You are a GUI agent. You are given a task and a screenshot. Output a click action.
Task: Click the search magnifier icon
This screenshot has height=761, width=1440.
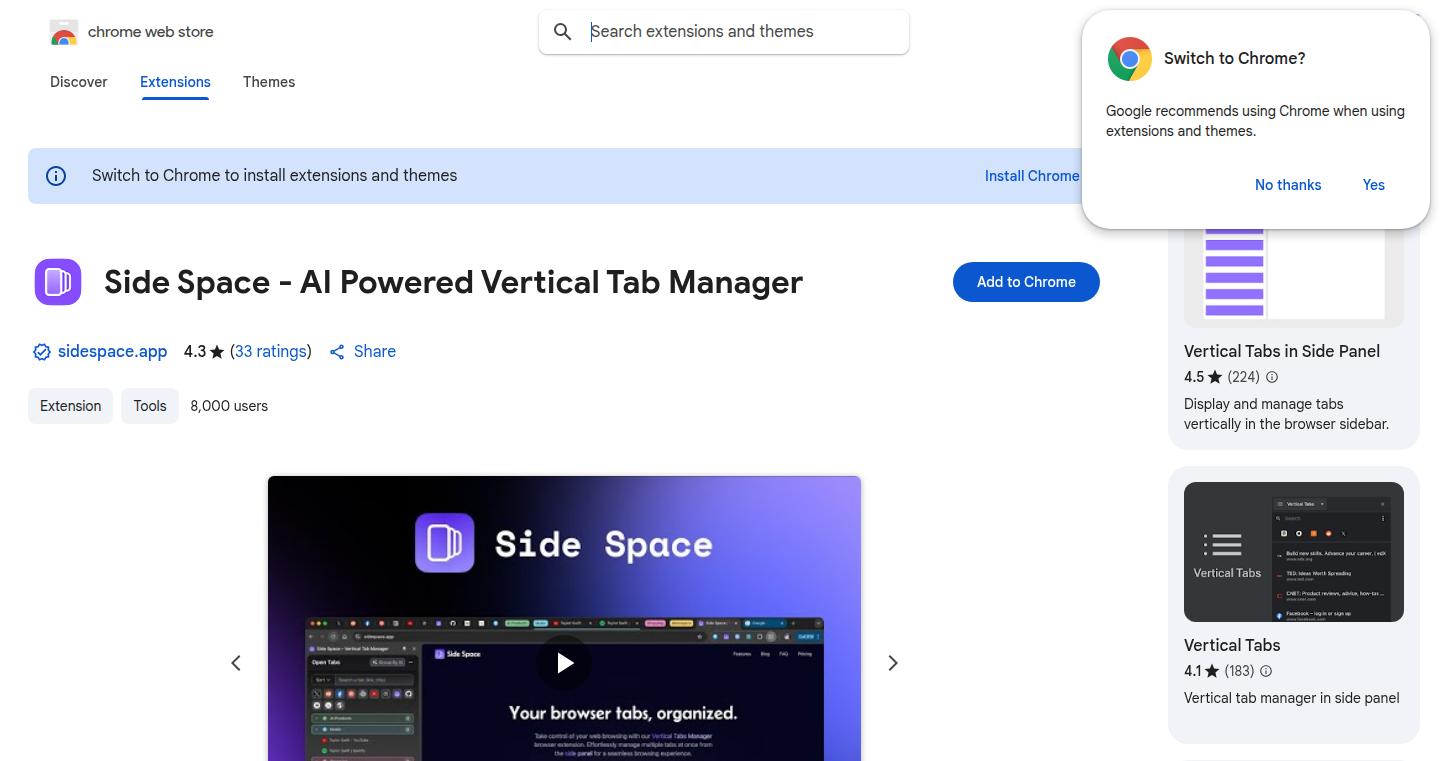tap(563, 32)
